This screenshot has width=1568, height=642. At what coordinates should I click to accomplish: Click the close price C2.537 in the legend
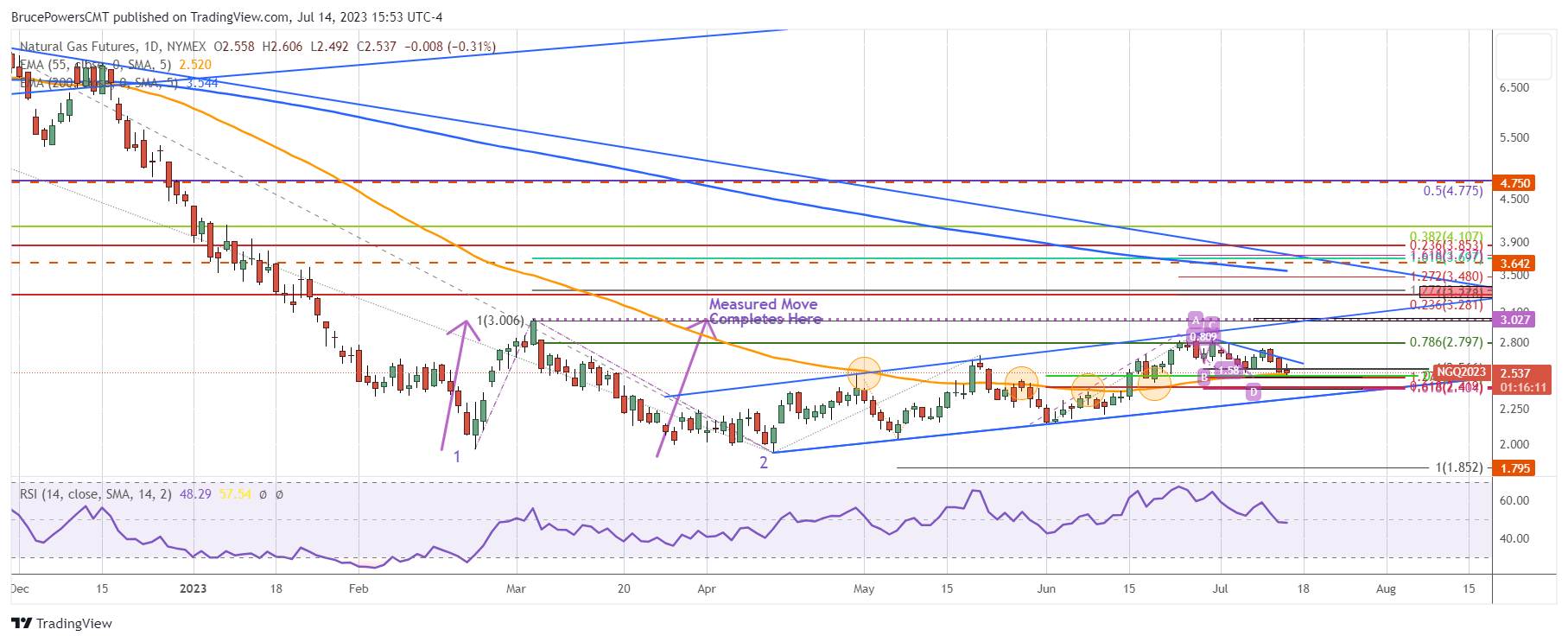pyautogui.click(x=377, y=47)
